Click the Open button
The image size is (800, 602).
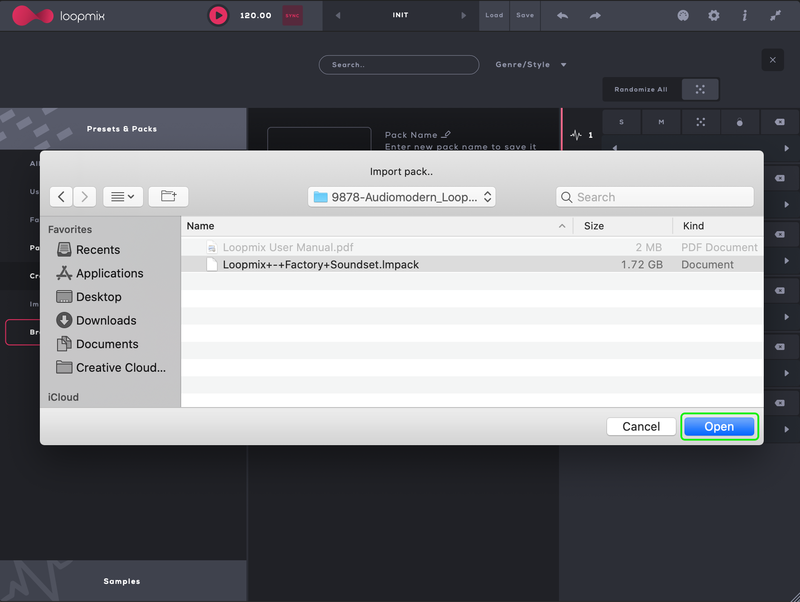tap(719, 427)
